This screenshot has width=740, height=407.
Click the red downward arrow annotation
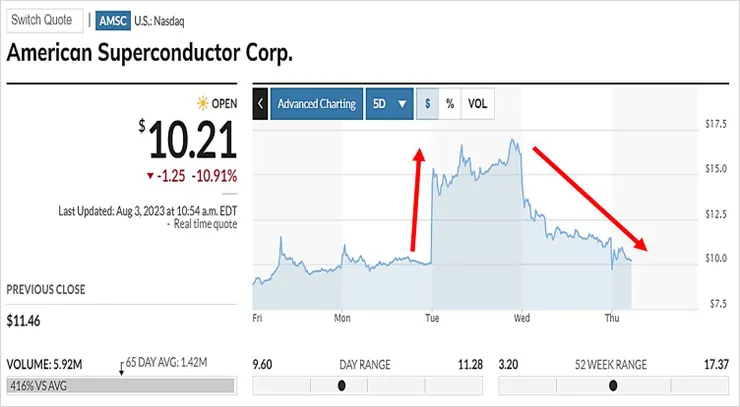(590, 200)
